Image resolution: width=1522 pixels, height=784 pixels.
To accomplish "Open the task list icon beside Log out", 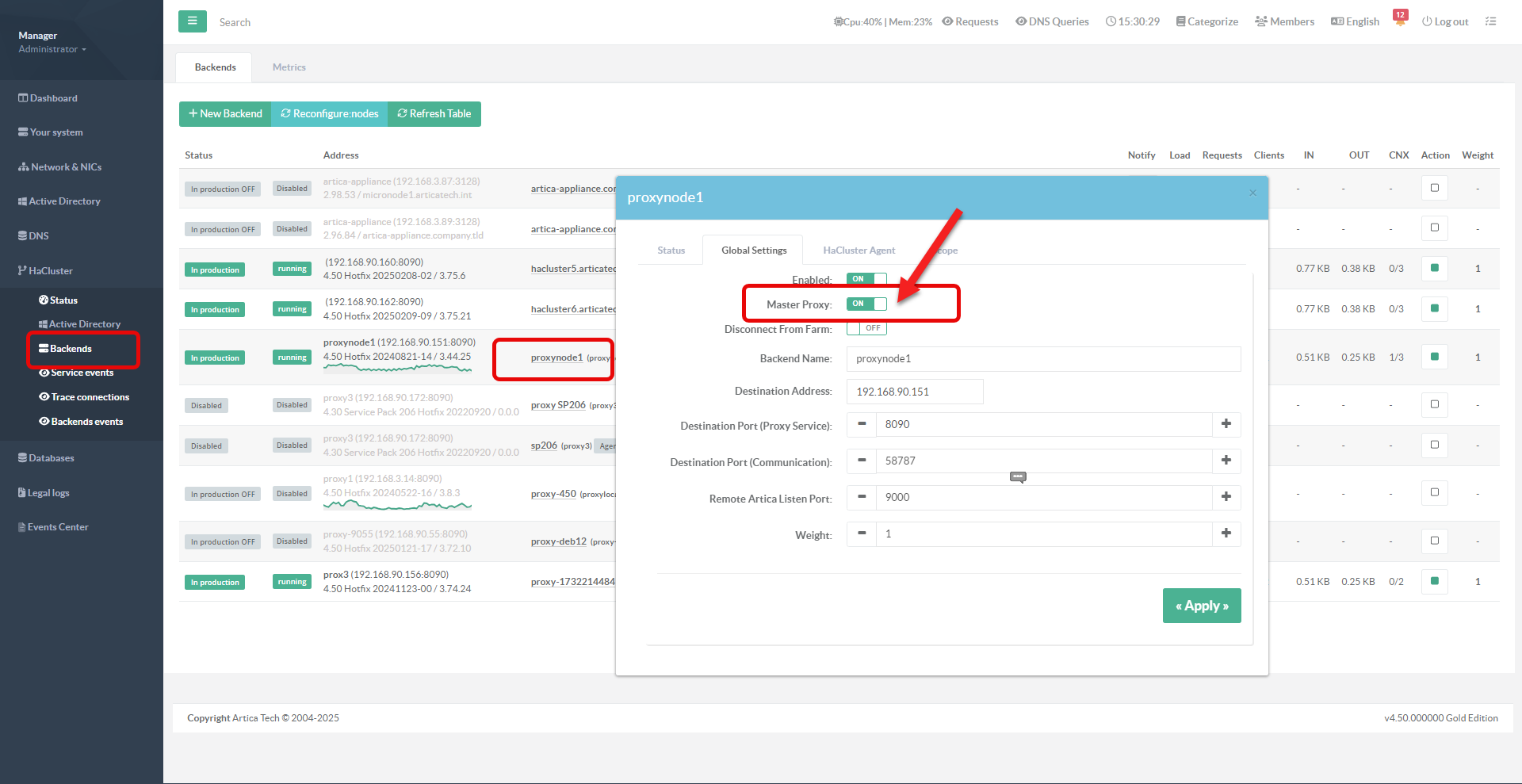I will coord(1490,21).
